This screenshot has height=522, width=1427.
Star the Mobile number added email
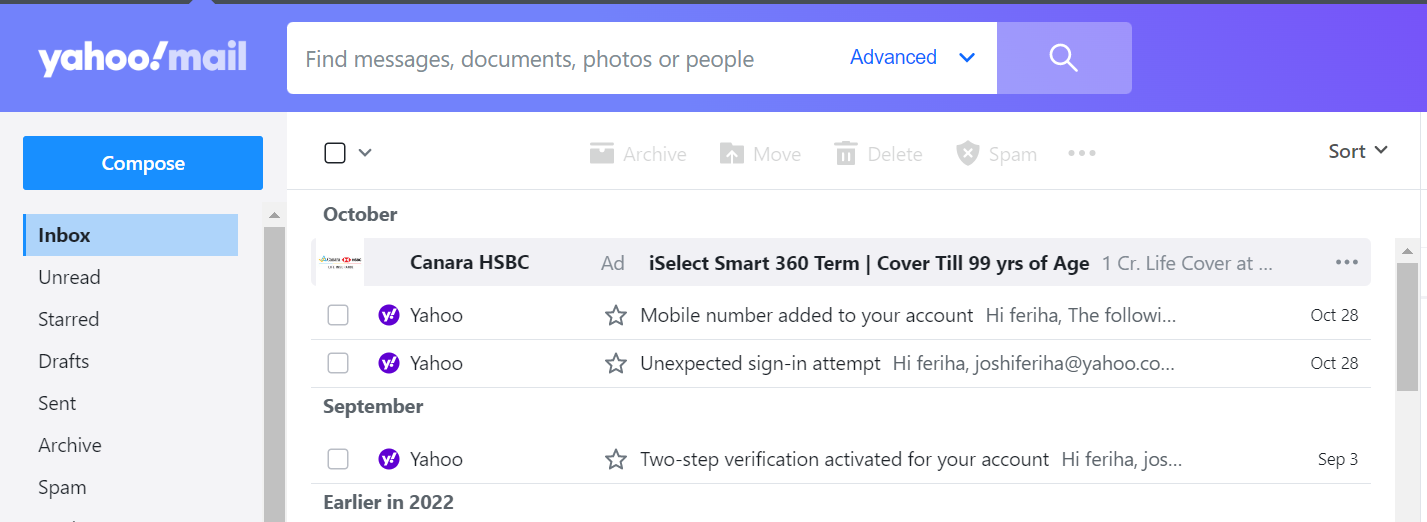coord(616,316)
